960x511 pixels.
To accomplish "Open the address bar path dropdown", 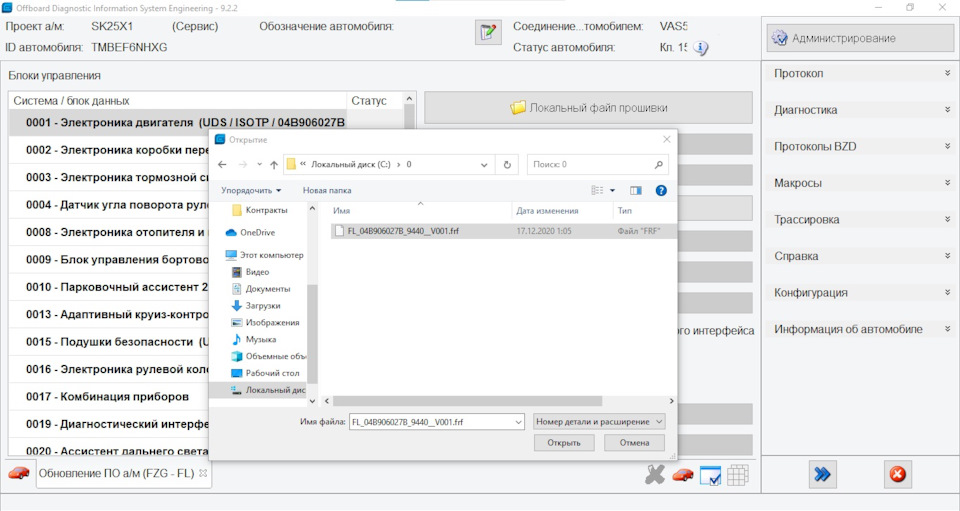I will pos(484,165).
